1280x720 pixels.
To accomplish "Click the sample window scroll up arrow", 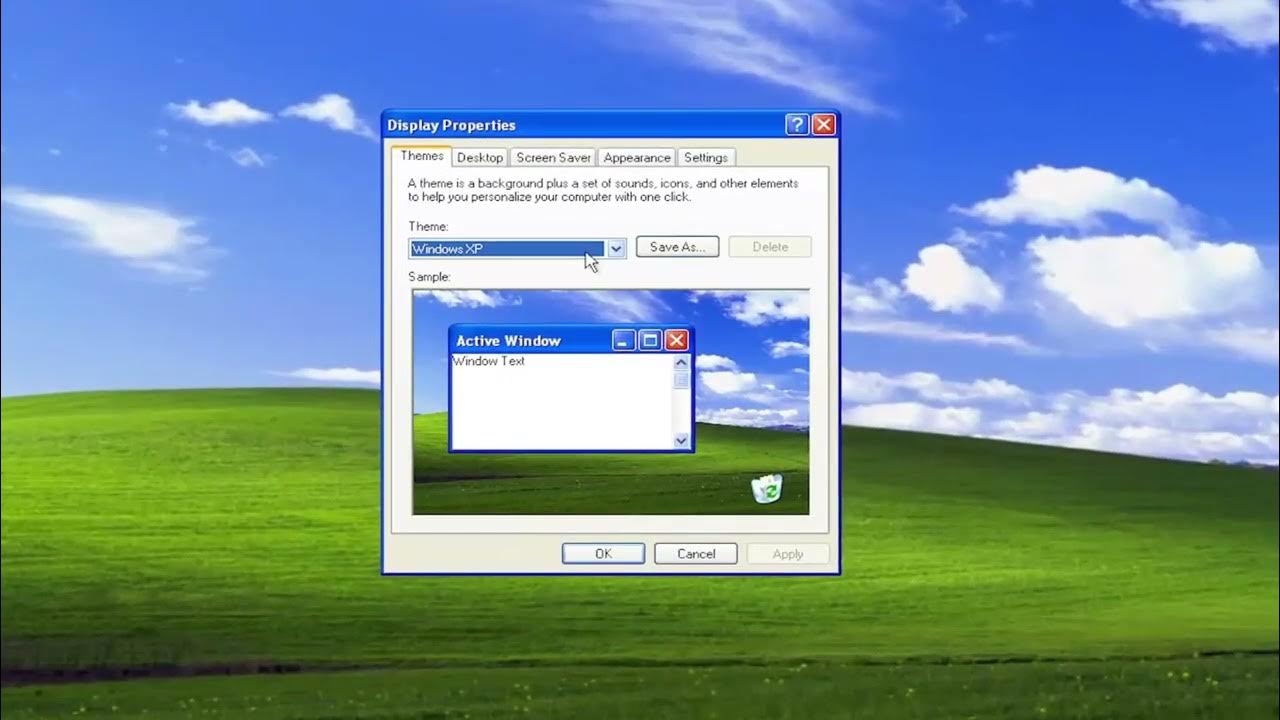I will click(681, 363).
